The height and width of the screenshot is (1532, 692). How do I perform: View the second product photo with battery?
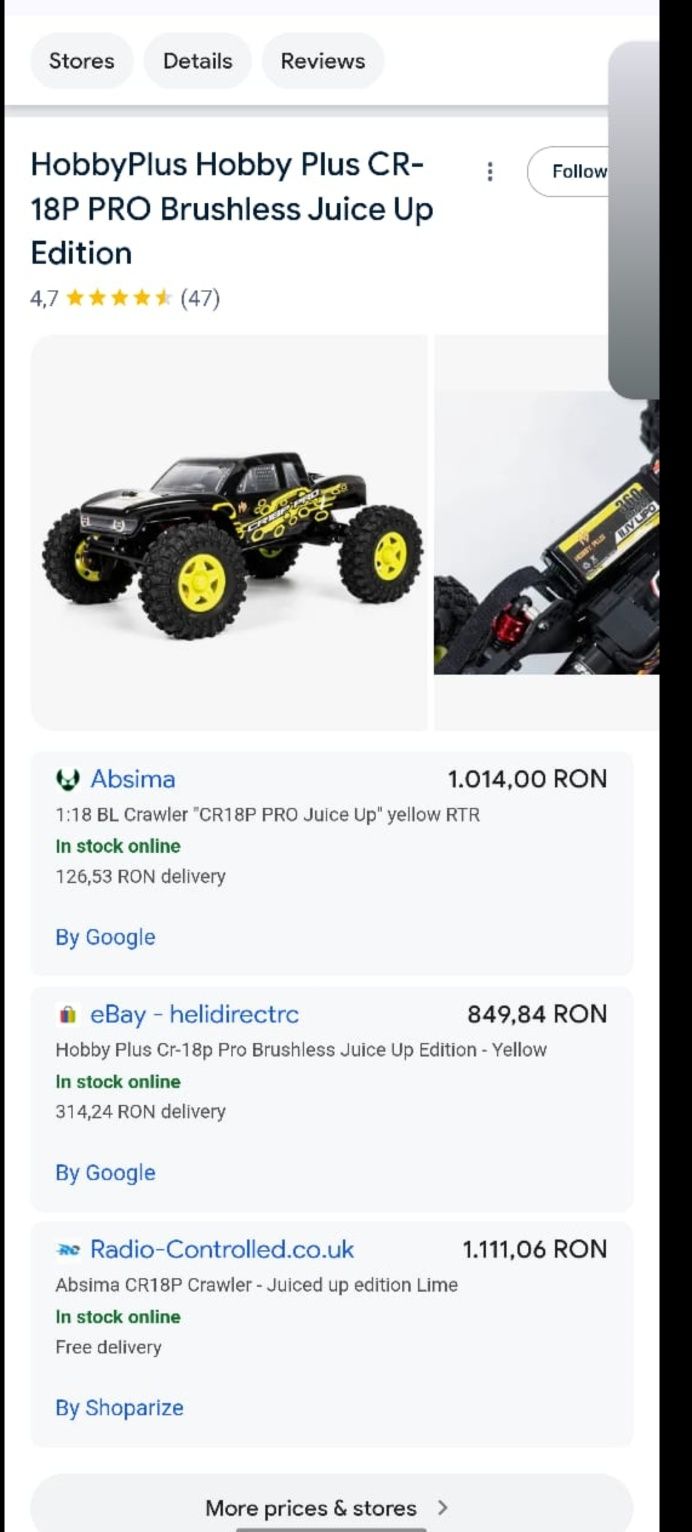546,532
